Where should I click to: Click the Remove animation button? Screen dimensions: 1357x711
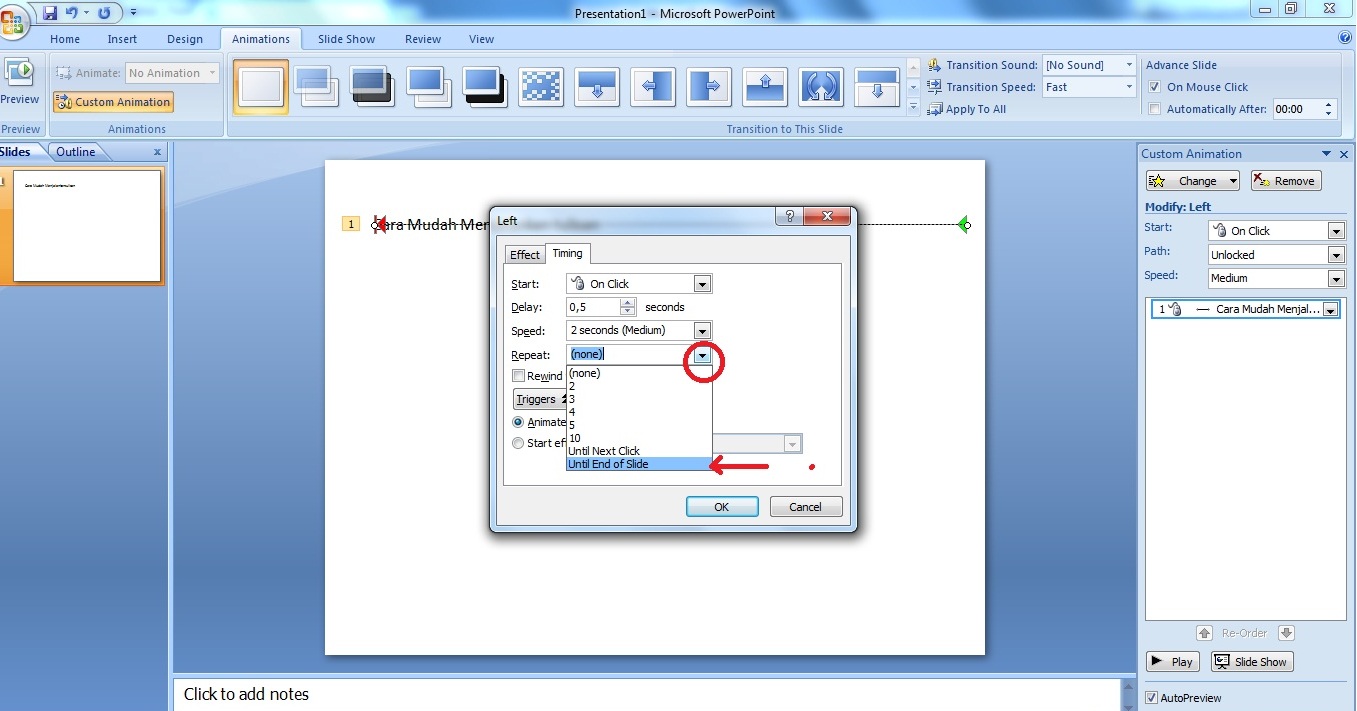(1285, 181)
